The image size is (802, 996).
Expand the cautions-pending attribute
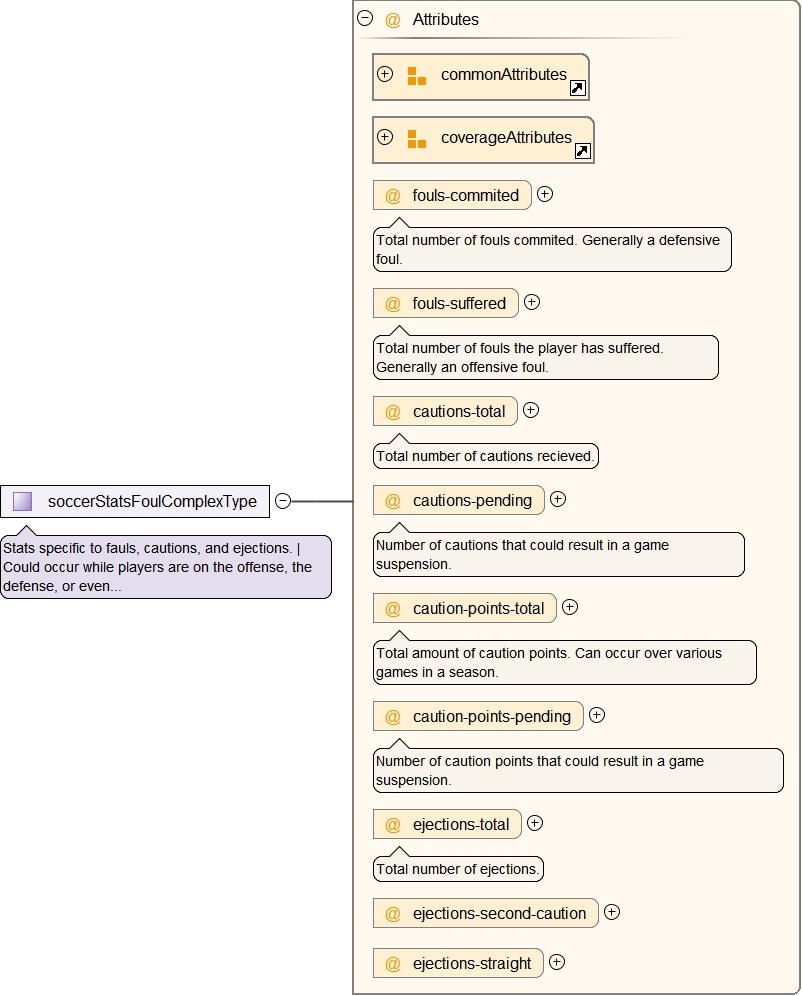[x=558, y=499]
